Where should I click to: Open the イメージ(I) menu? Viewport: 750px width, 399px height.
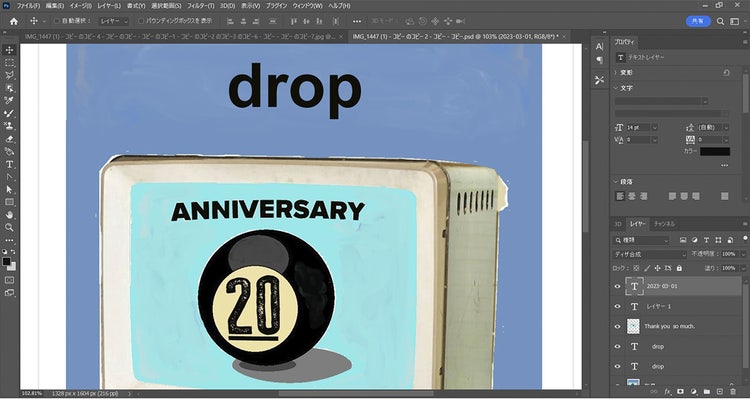[x=80, y=6]
